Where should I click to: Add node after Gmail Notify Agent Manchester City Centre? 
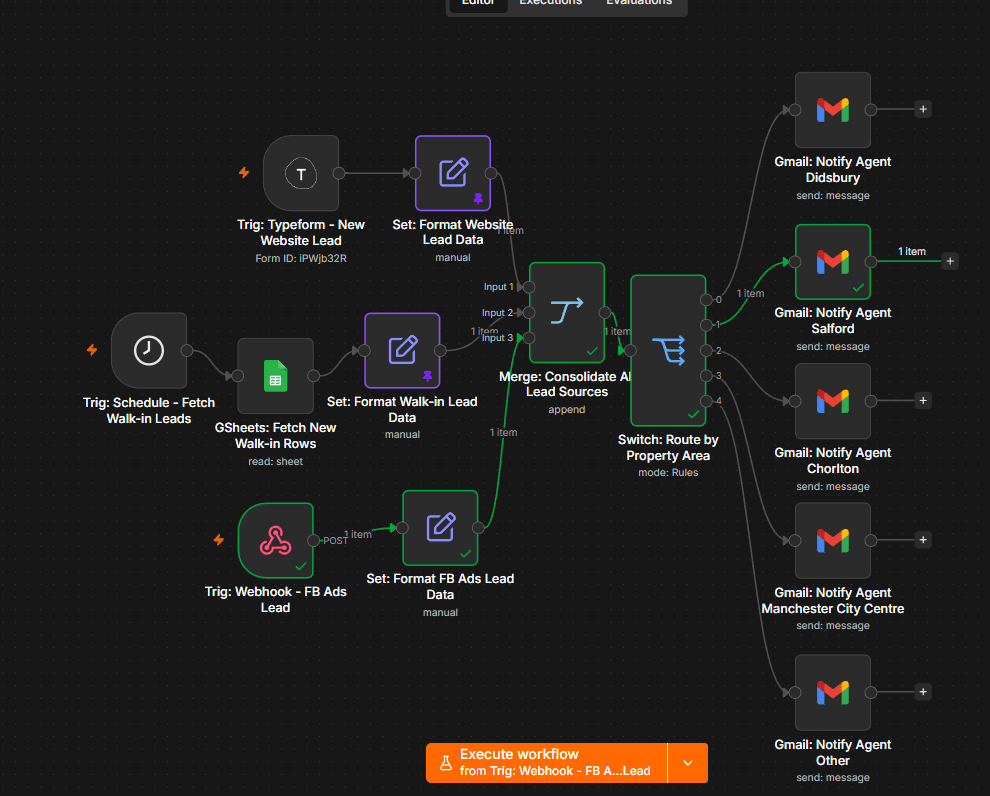pyautogui.click(x=923, y=540)
